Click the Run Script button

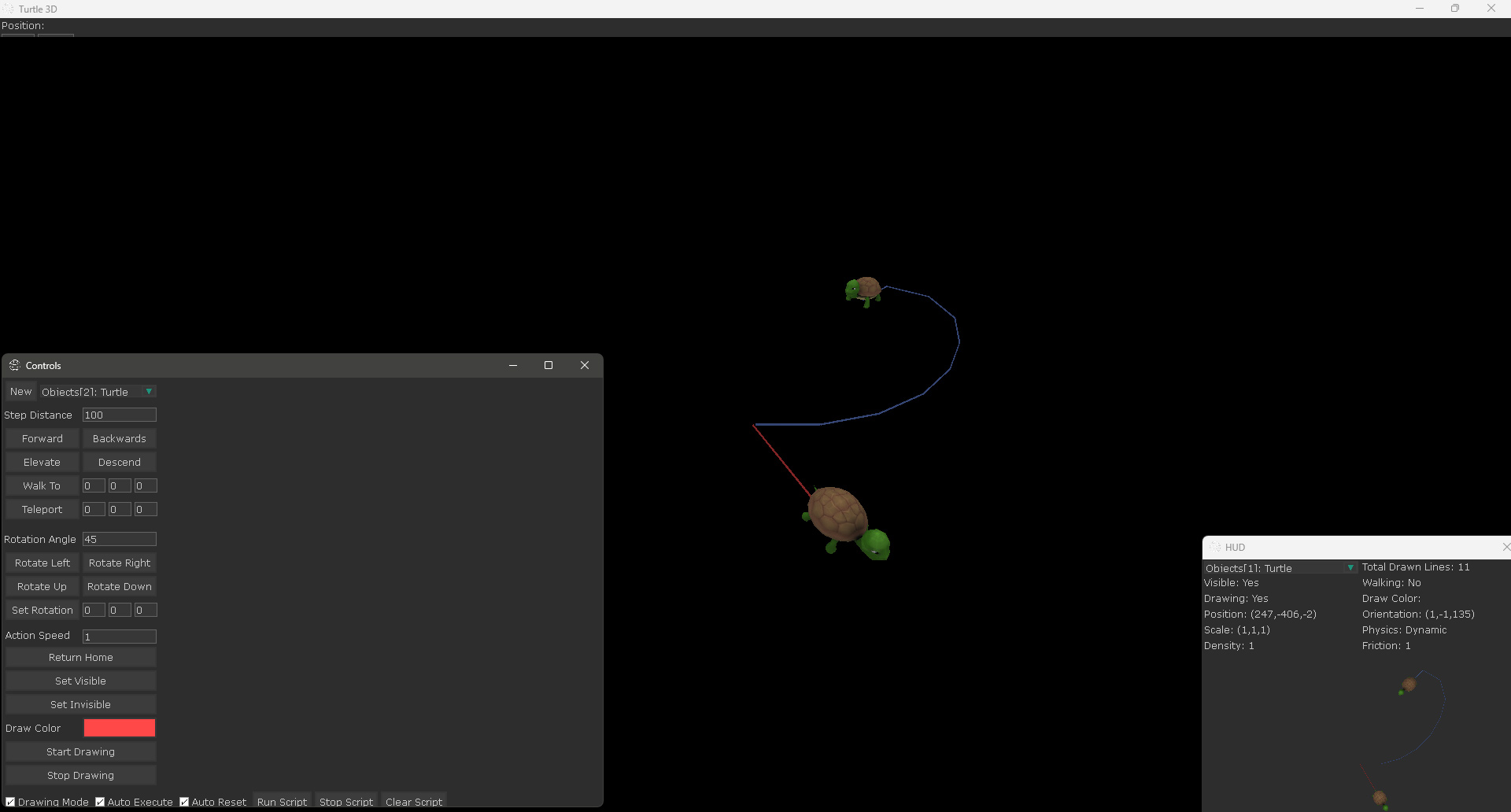[x=283, y=802]
